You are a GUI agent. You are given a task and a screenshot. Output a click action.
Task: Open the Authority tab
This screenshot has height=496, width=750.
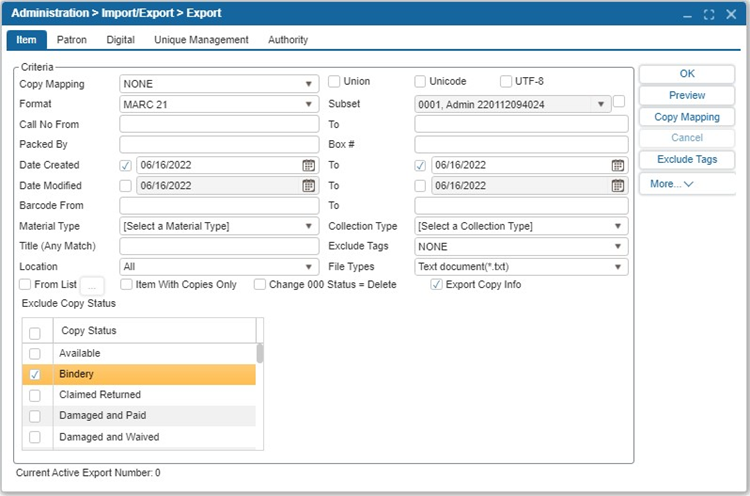tap(288, 40)
